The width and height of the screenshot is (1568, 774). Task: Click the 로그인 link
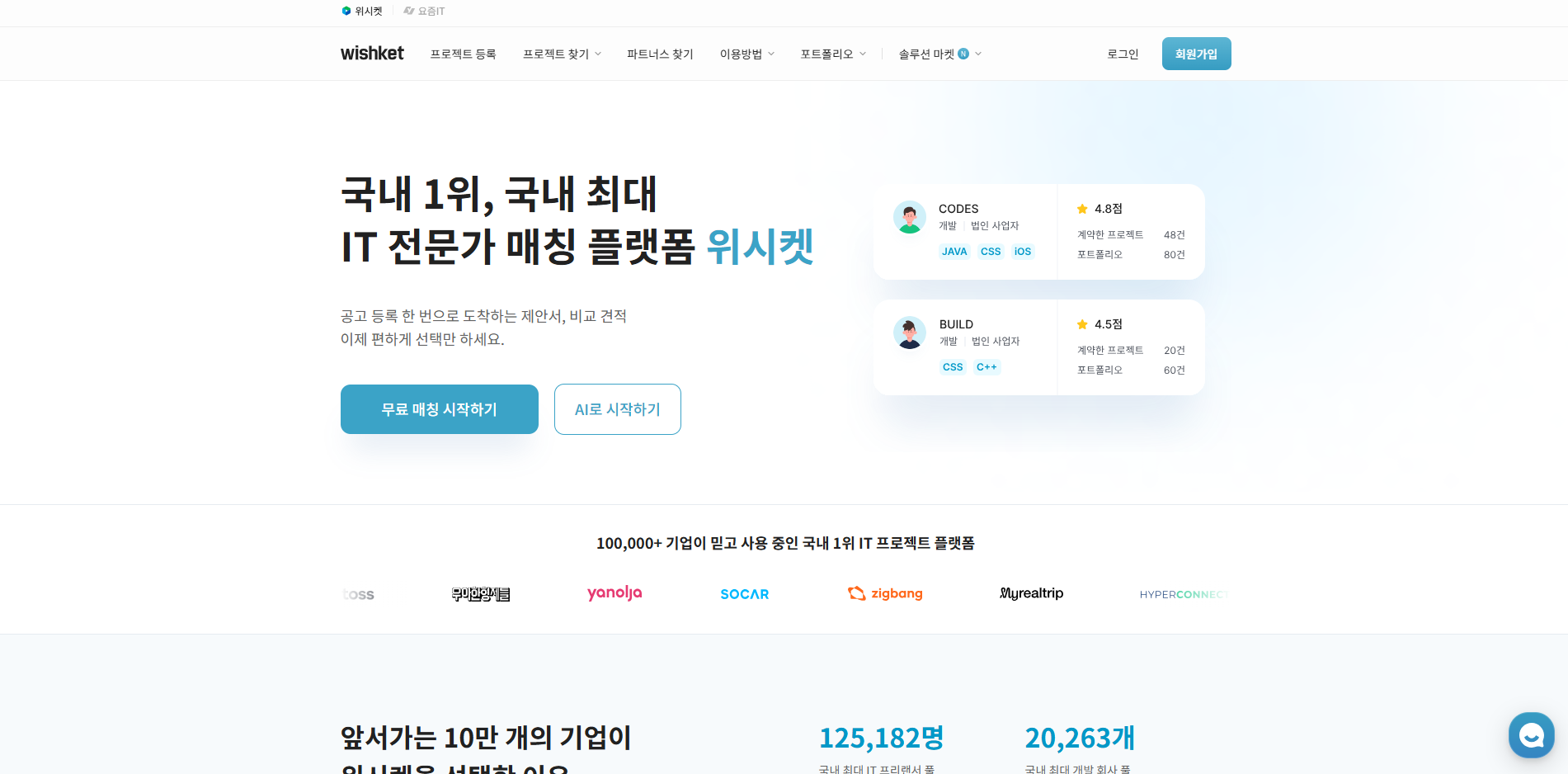[1122, 54]
